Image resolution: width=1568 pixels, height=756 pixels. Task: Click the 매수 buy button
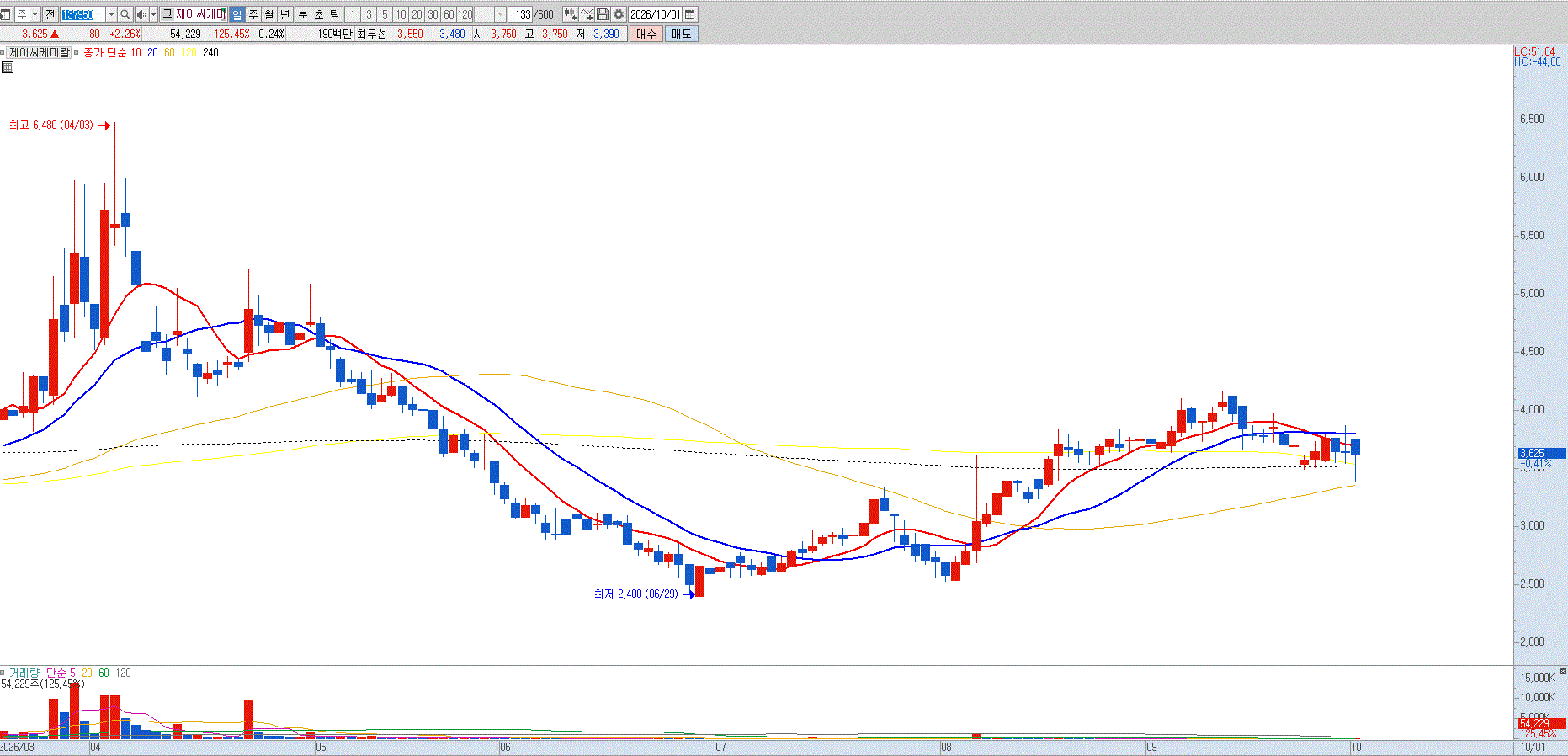coord(646,34)
